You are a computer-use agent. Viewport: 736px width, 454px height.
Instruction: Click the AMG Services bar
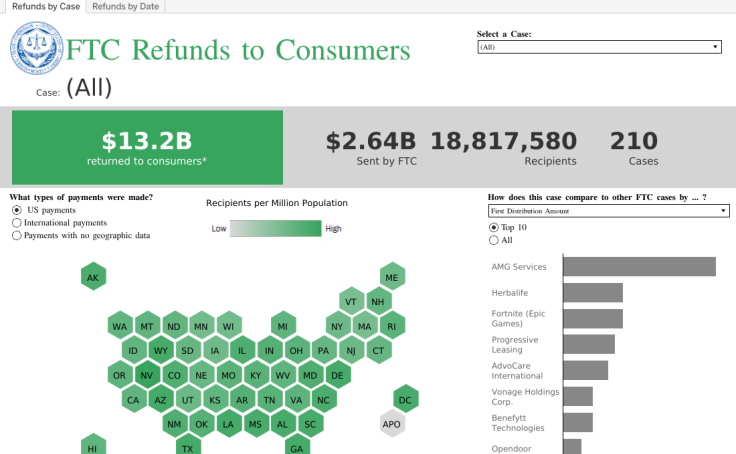coord(639,266)
